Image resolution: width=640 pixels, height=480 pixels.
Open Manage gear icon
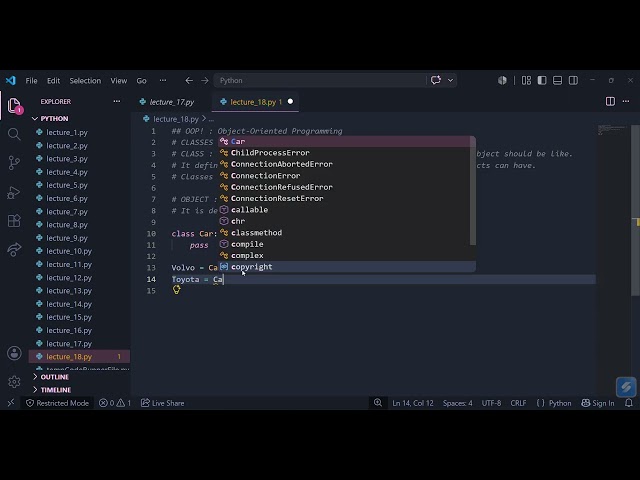14,382
